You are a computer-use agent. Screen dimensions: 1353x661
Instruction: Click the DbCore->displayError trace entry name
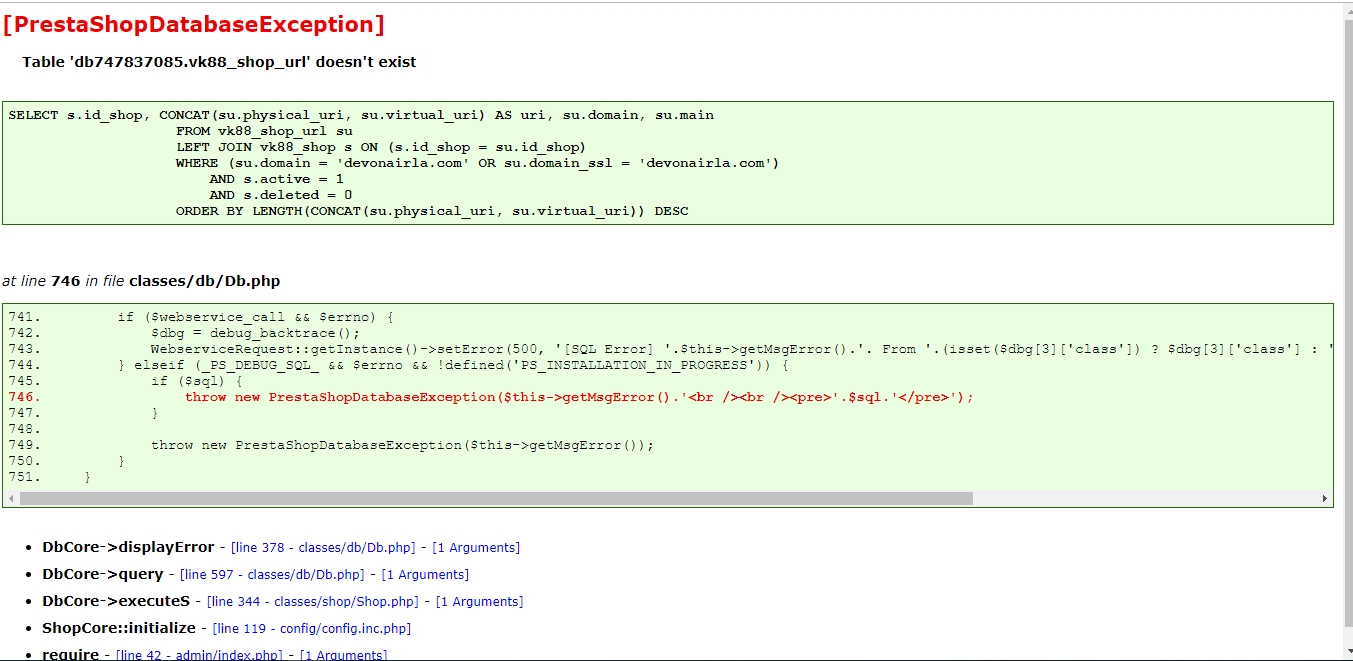[128, 547]
